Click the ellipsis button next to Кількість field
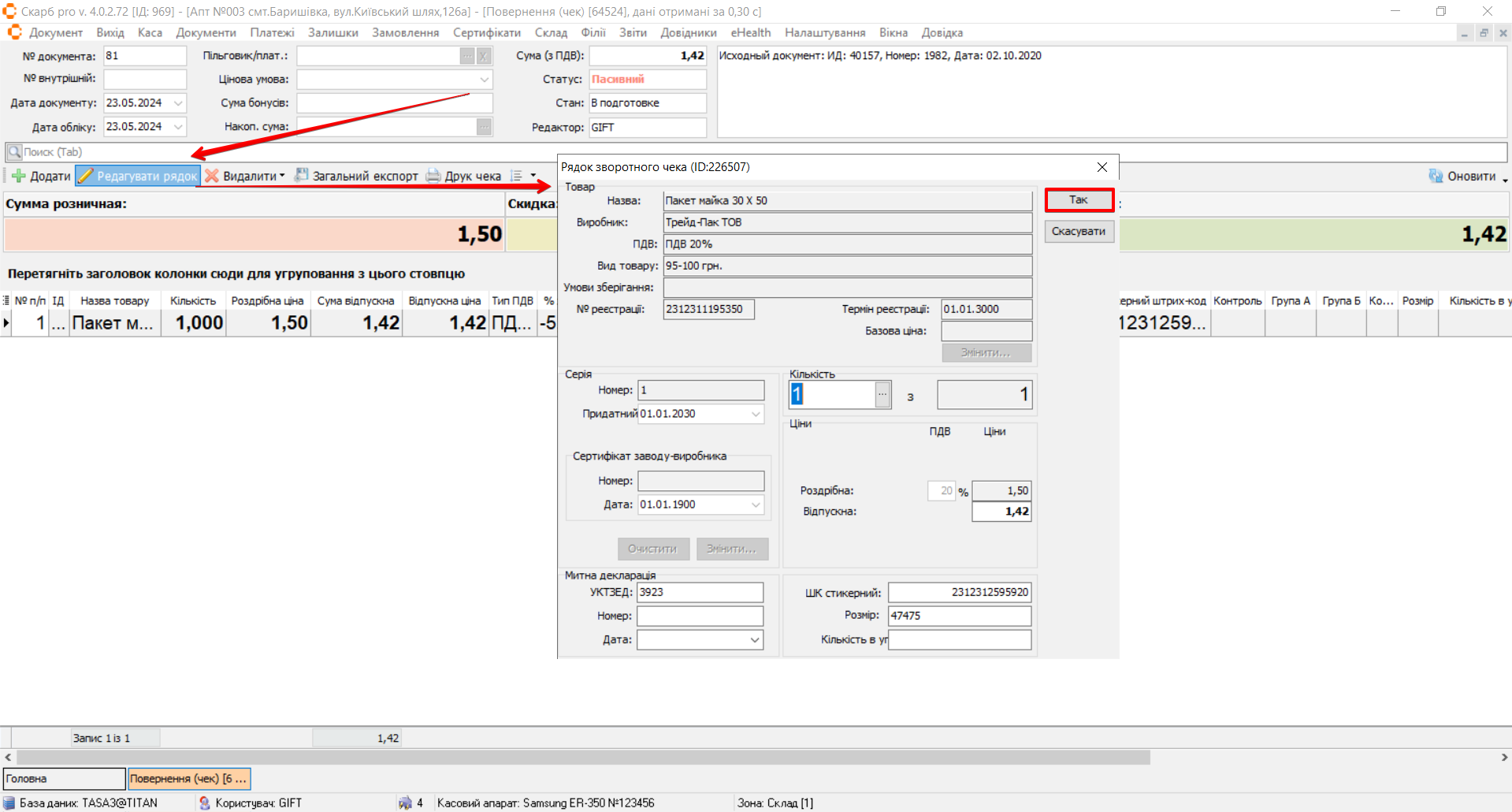The width and height of the screenshot is (1512, 812). click(882, 394)
